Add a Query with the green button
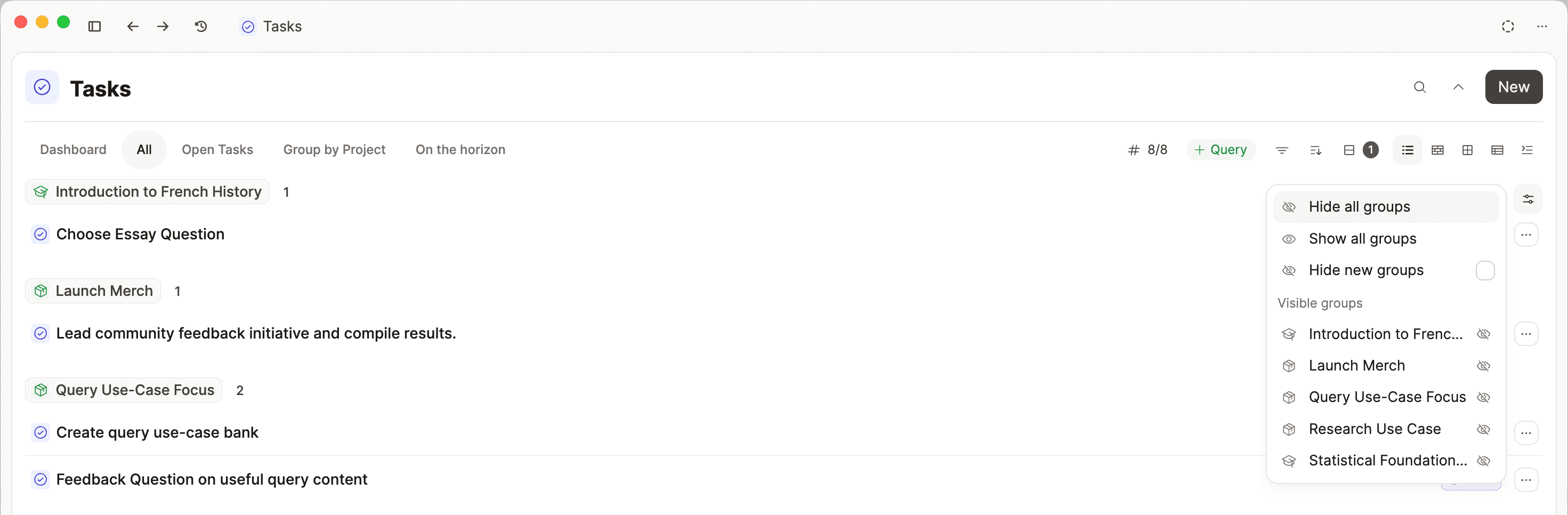 coord(1221,150)
